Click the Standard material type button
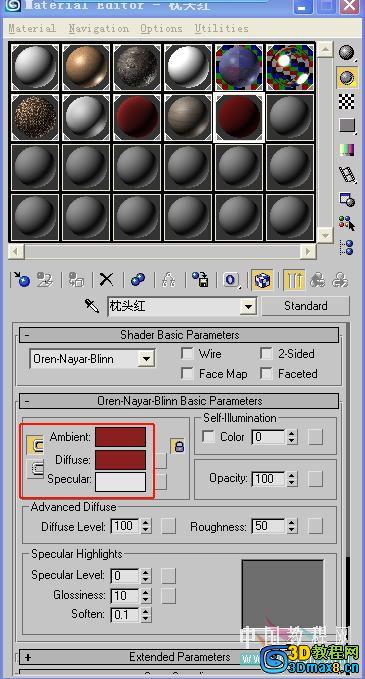365x679 pixels. tap(305, 306)
